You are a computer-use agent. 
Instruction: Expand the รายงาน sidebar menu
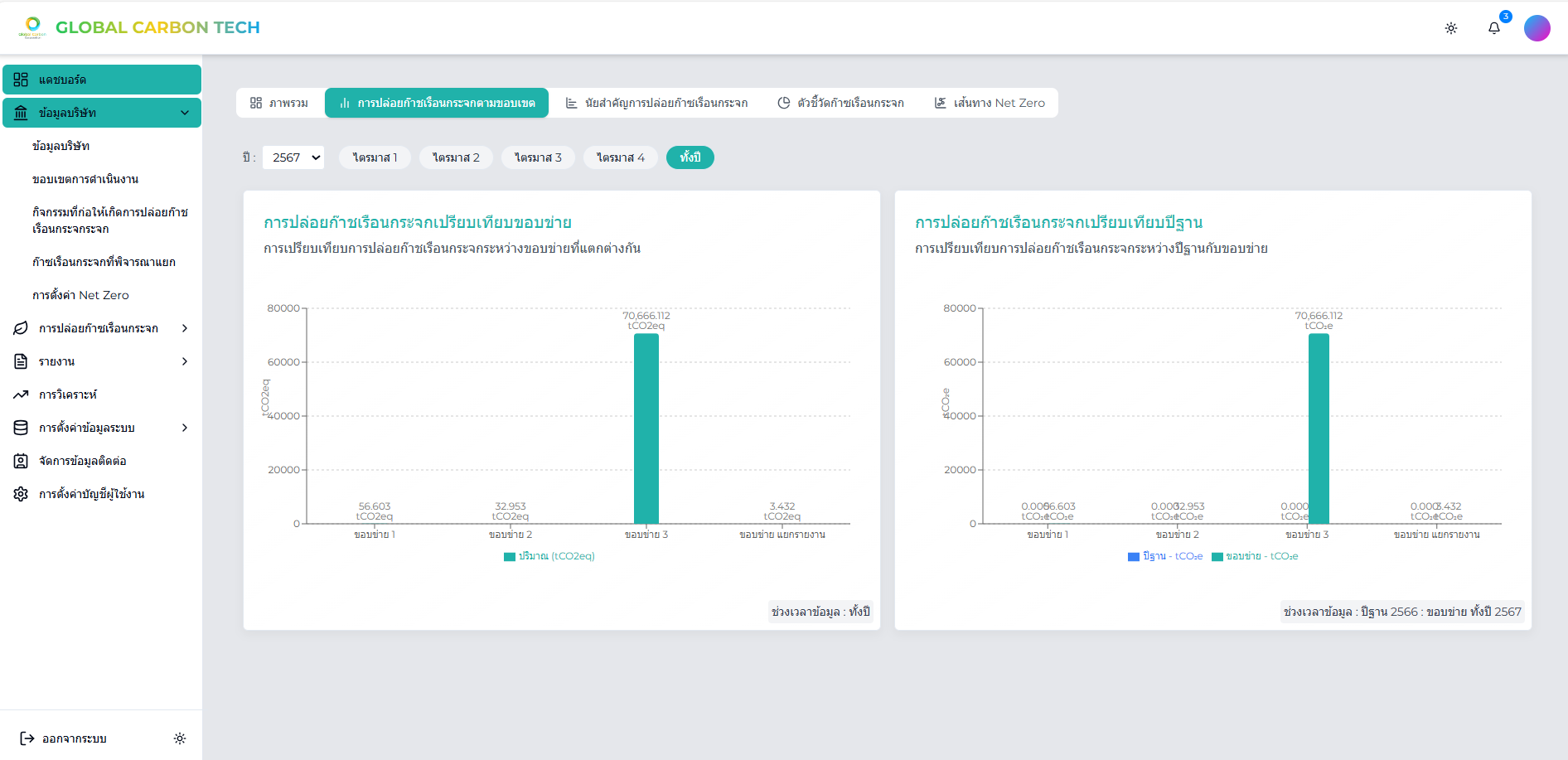184,361
